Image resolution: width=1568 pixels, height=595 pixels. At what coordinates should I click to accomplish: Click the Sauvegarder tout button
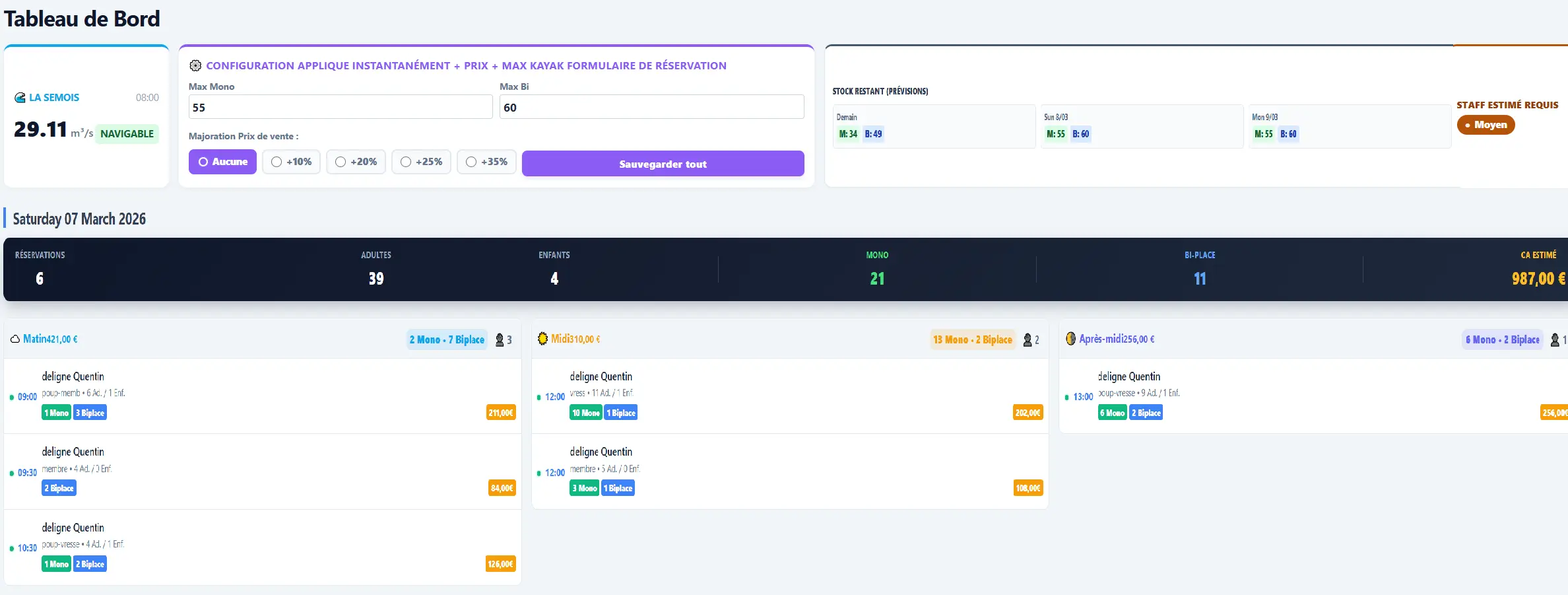[663, 163]
